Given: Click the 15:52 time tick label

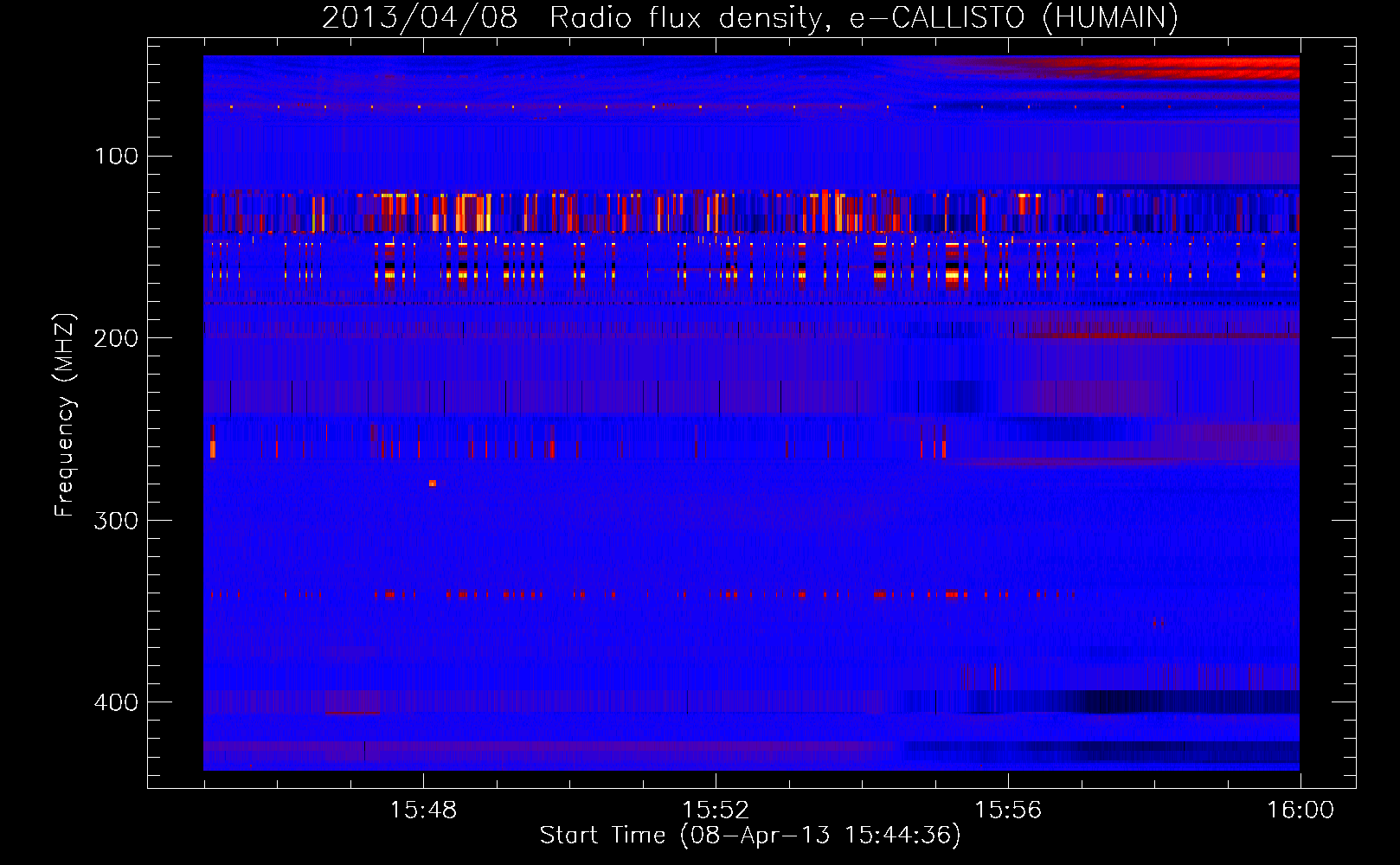Looking at the screenshot, I should pyautogui.click(x=716, y=811).
